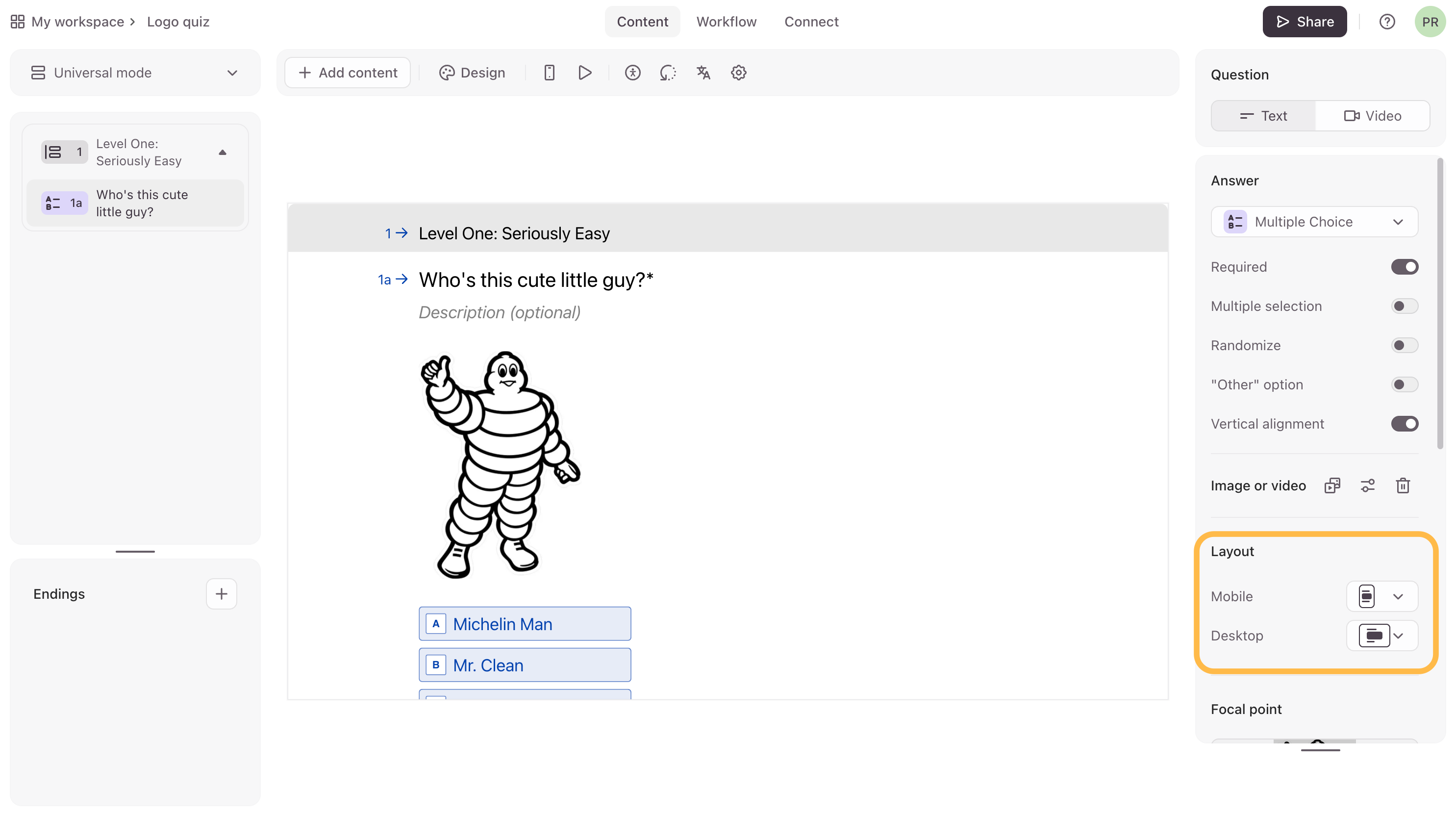Select Text question type

[x=1263, y=116]
